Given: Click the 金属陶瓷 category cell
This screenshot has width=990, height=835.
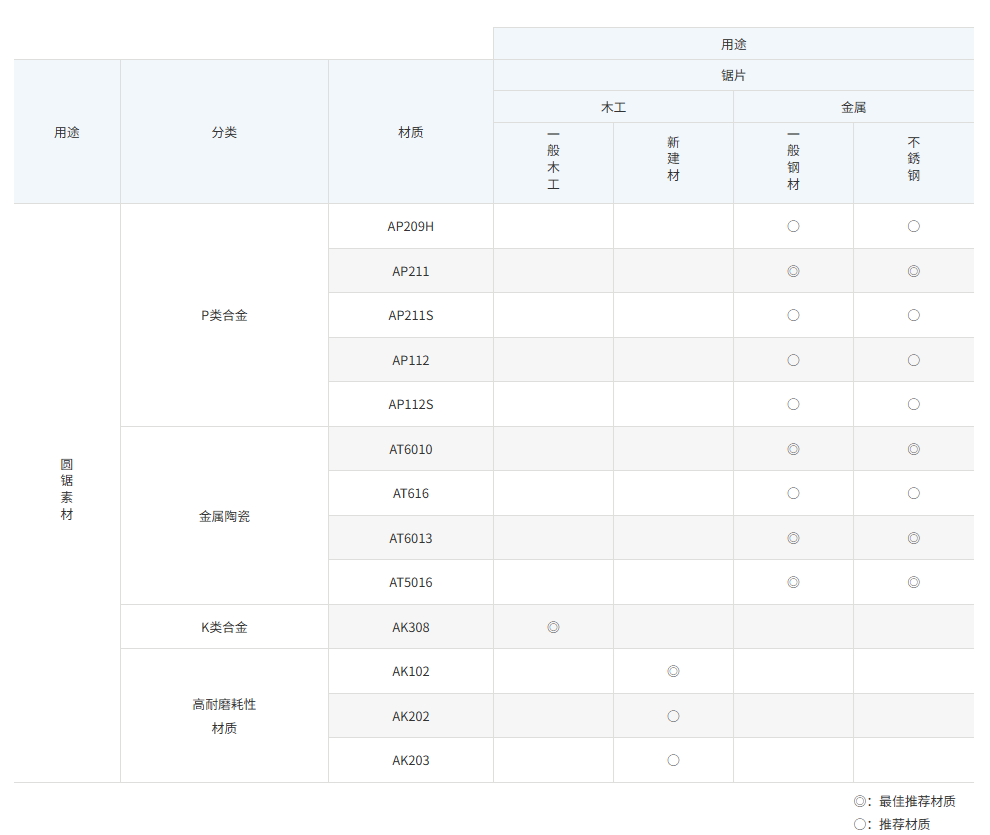Looking at the screenshot, I should pyautogui.click(x=224, y=516).
